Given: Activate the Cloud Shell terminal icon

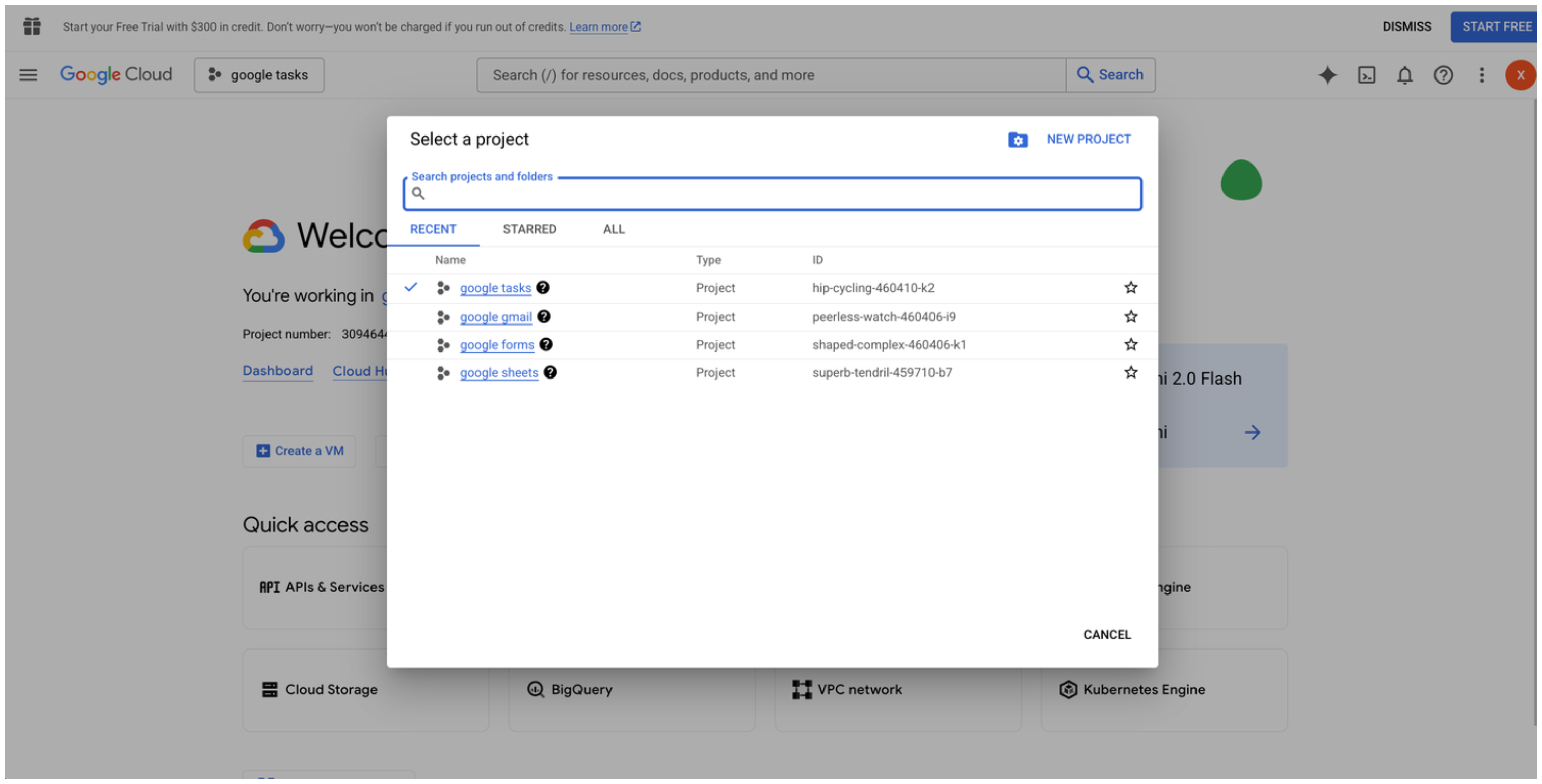Looking at the screenshot, I should [x=1366, y=75].
